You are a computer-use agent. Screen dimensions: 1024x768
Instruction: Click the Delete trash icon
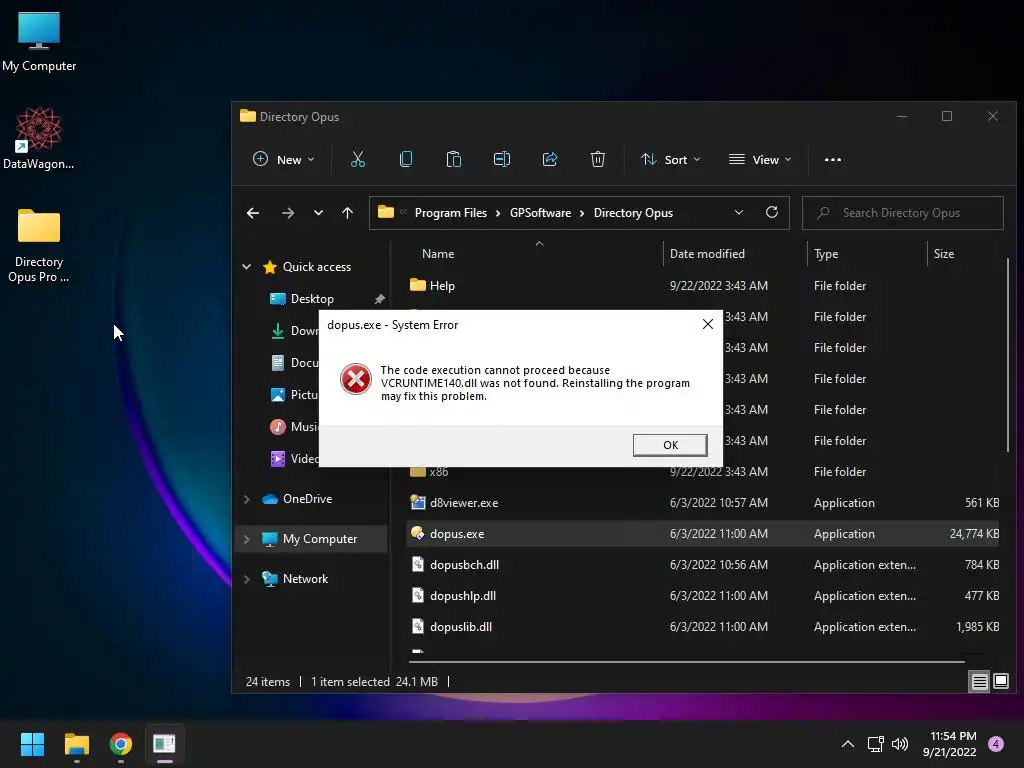tap(598, 159)
